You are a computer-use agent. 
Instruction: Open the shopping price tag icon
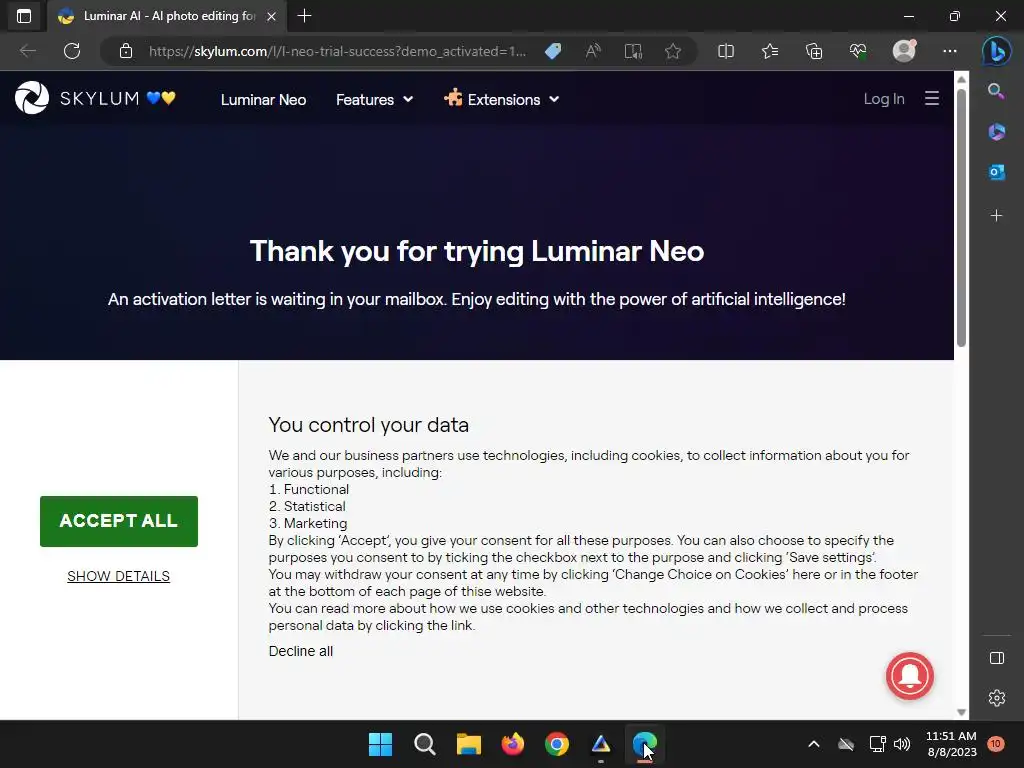[x=553, y=51]
